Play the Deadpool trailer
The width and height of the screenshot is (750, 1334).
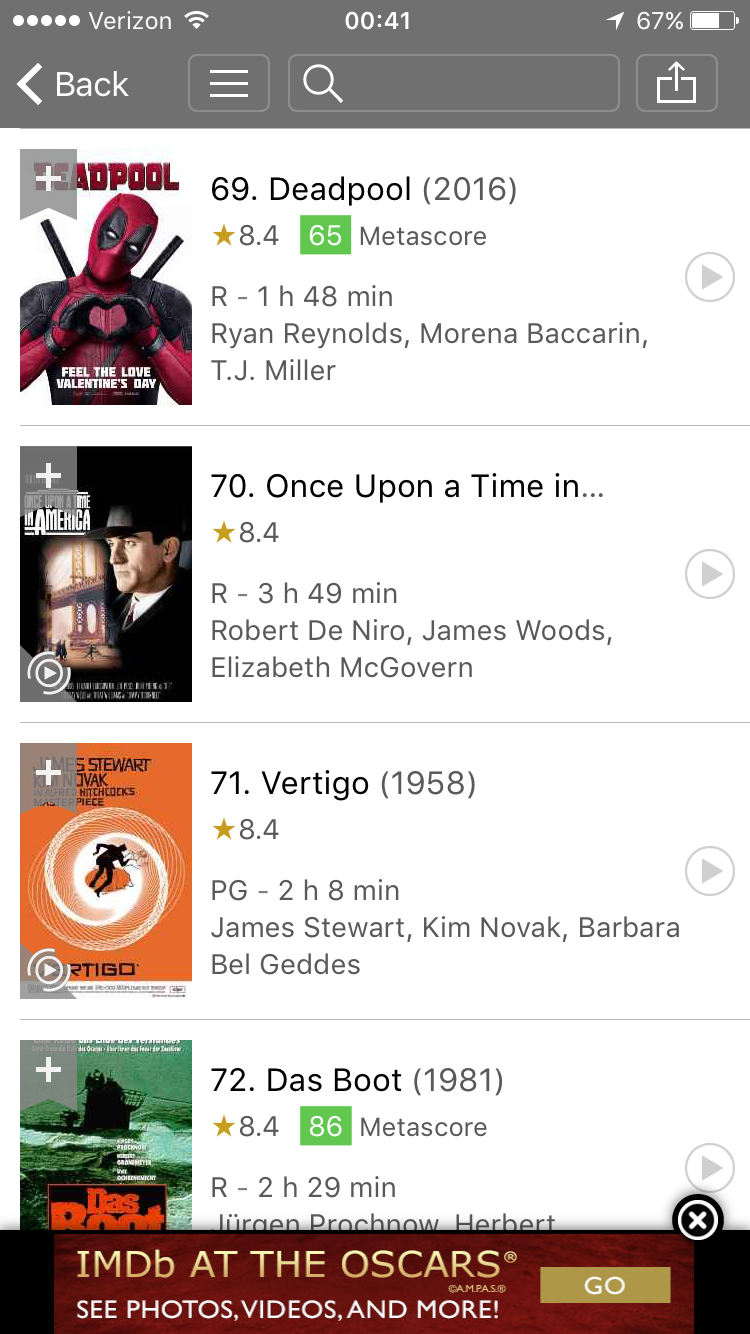tap(710, 277)
